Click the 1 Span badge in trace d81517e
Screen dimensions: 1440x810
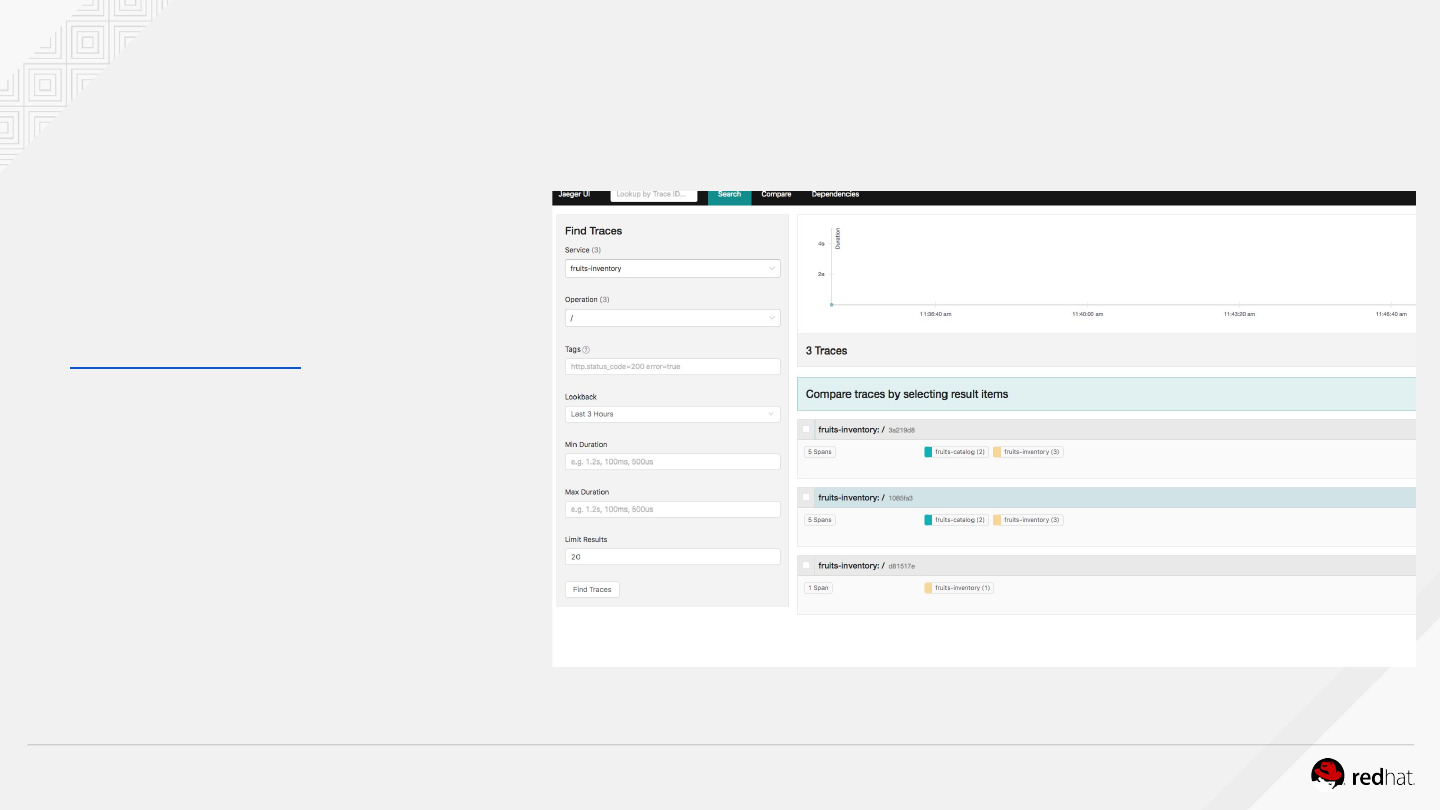click(x=818, y=588)
